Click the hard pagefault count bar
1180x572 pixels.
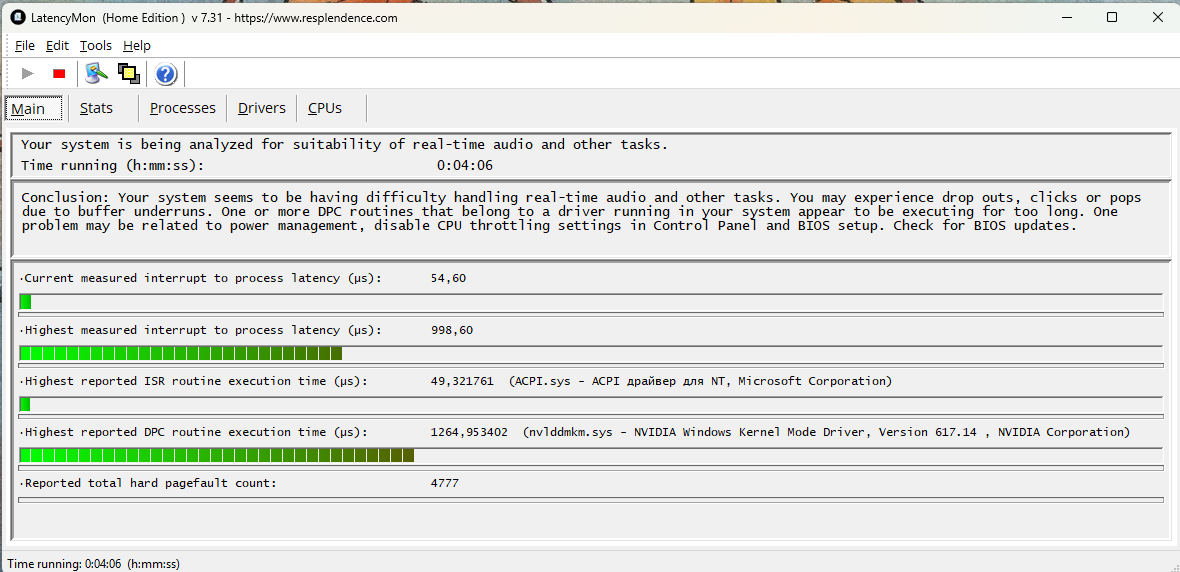point(591,499)
